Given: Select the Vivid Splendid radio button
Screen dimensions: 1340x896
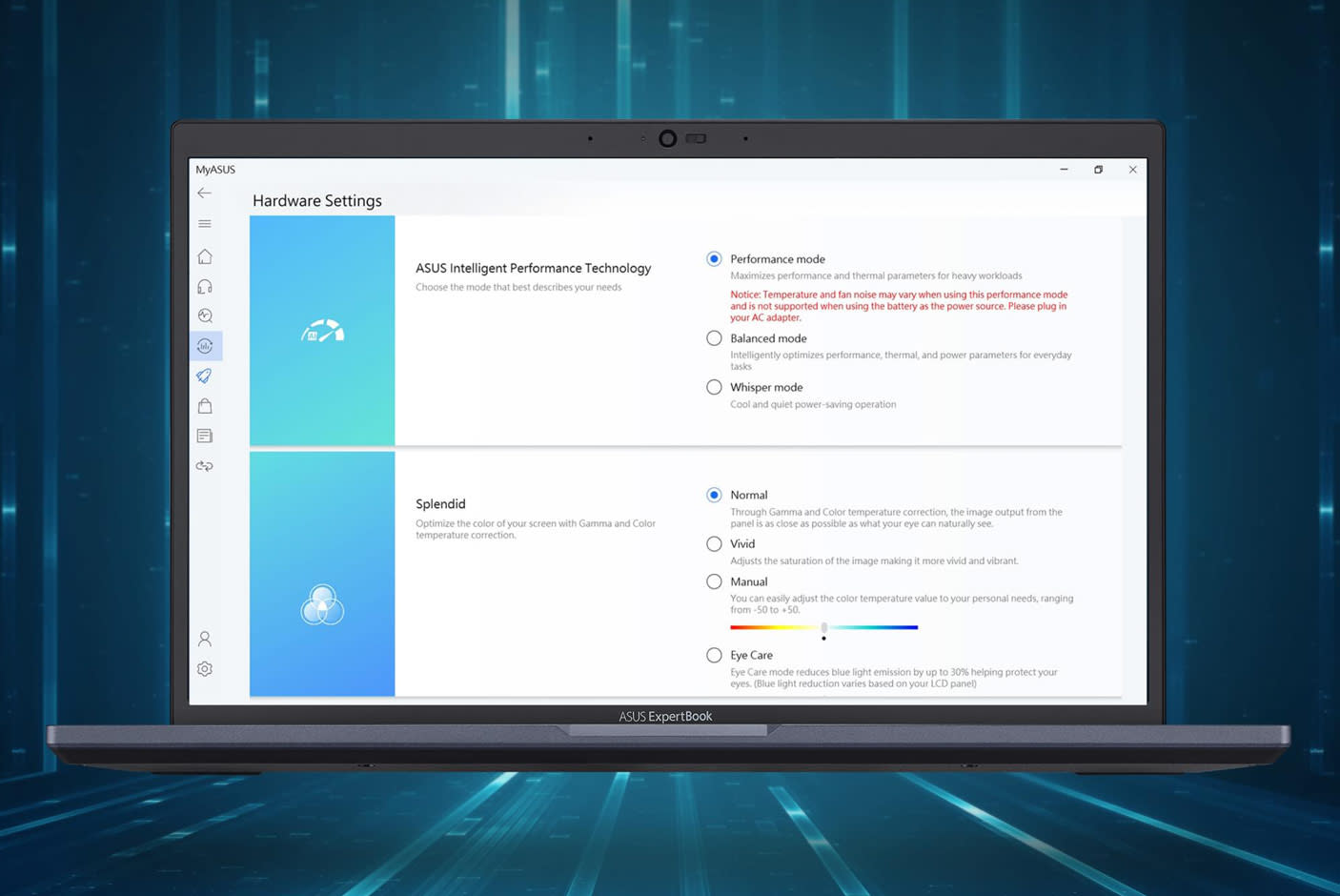Looking at the screenshot, I should (714, 544).
